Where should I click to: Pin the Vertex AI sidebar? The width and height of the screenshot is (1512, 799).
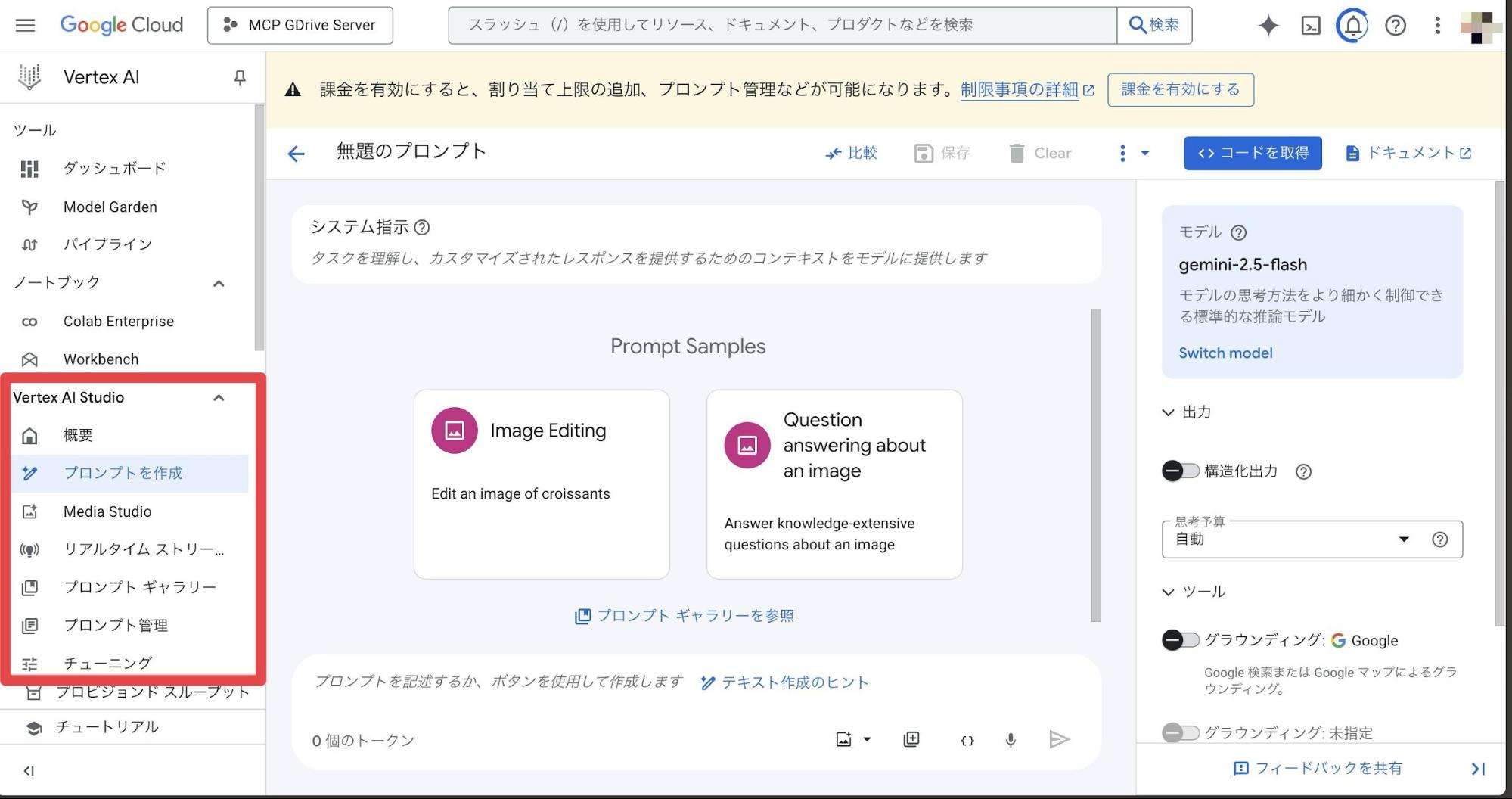[240, 77]
